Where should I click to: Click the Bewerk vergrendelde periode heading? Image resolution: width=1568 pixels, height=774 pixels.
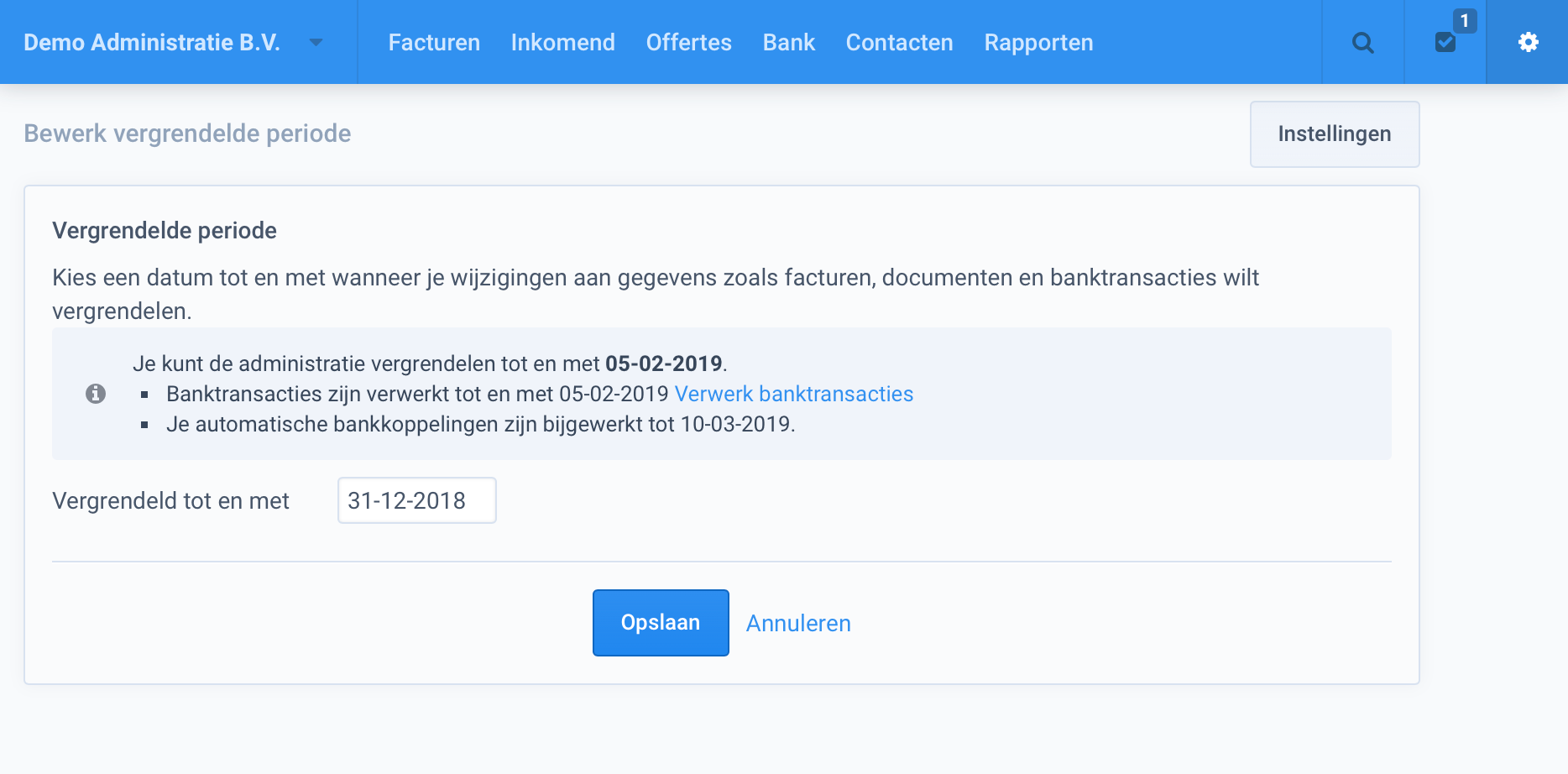point(186,133)
